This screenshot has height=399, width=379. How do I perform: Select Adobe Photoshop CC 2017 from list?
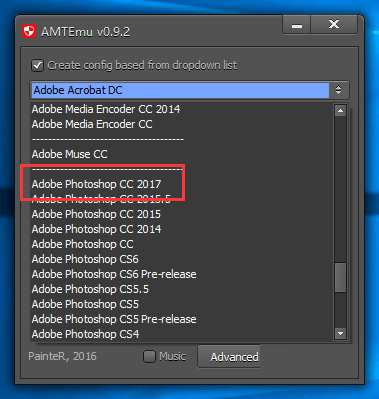point(97,184)
